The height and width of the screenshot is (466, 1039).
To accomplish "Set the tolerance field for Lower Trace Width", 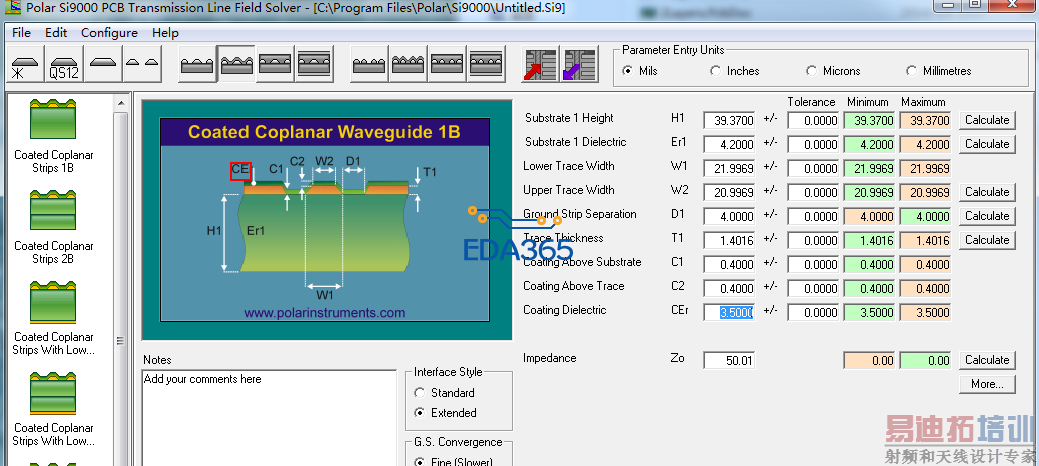I will coord(813,168).
